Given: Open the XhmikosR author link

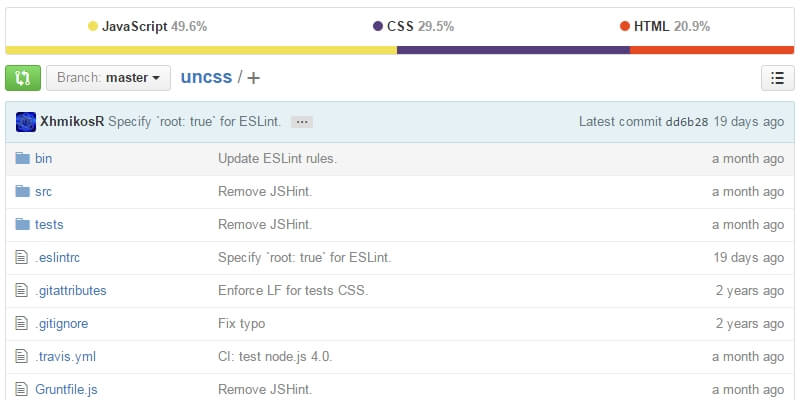Looking at the screenshot, I should pos(72,122).
